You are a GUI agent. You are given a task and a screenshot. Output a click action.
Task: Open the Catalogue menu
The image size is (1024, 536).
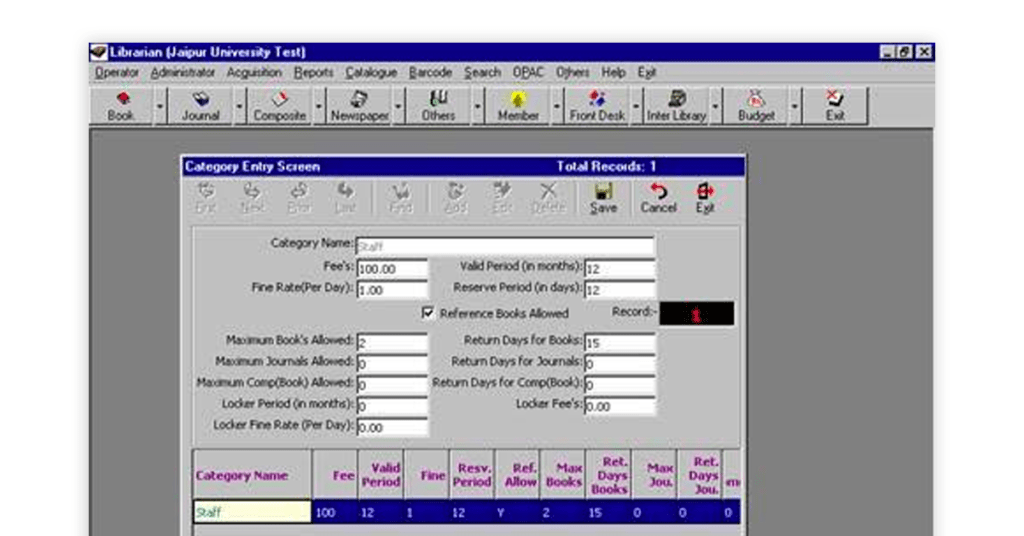(x=371, y=72)
